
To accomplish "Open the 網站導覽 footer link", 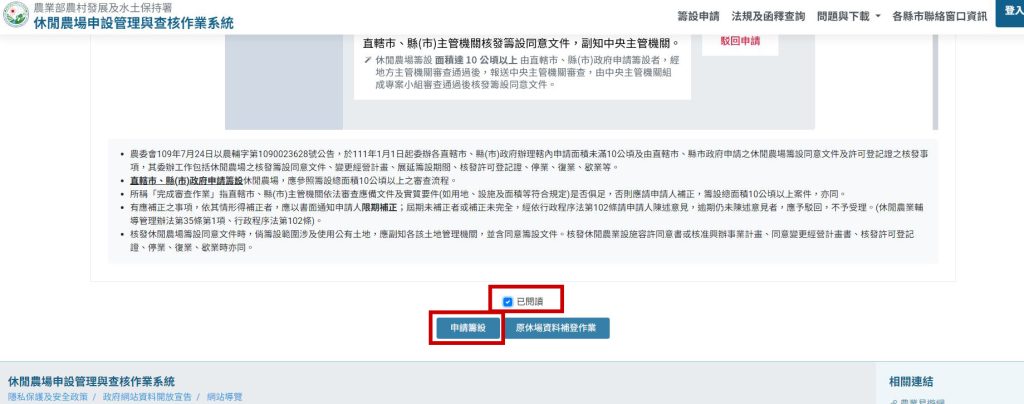I will (x=224, y=396).
